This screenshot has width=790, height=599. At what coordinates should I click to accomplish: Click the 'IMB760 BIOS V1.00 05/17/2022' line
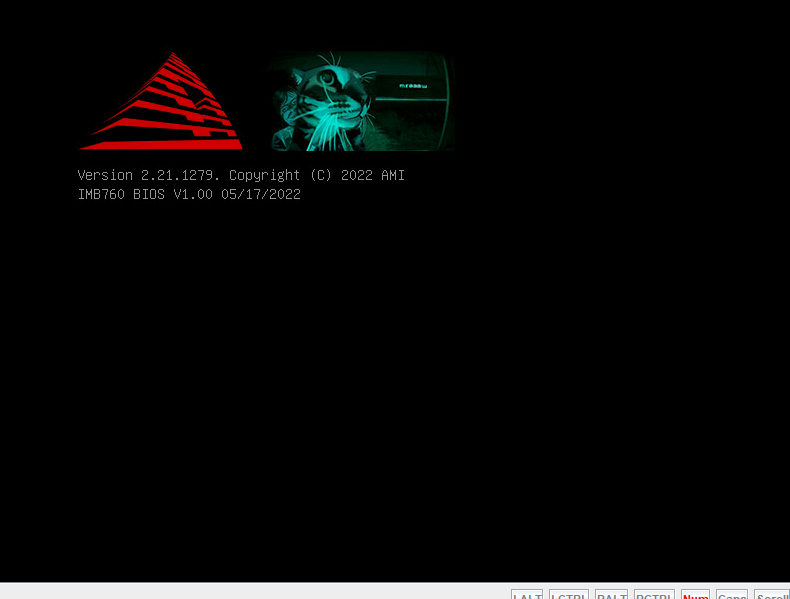coord(189,194)
